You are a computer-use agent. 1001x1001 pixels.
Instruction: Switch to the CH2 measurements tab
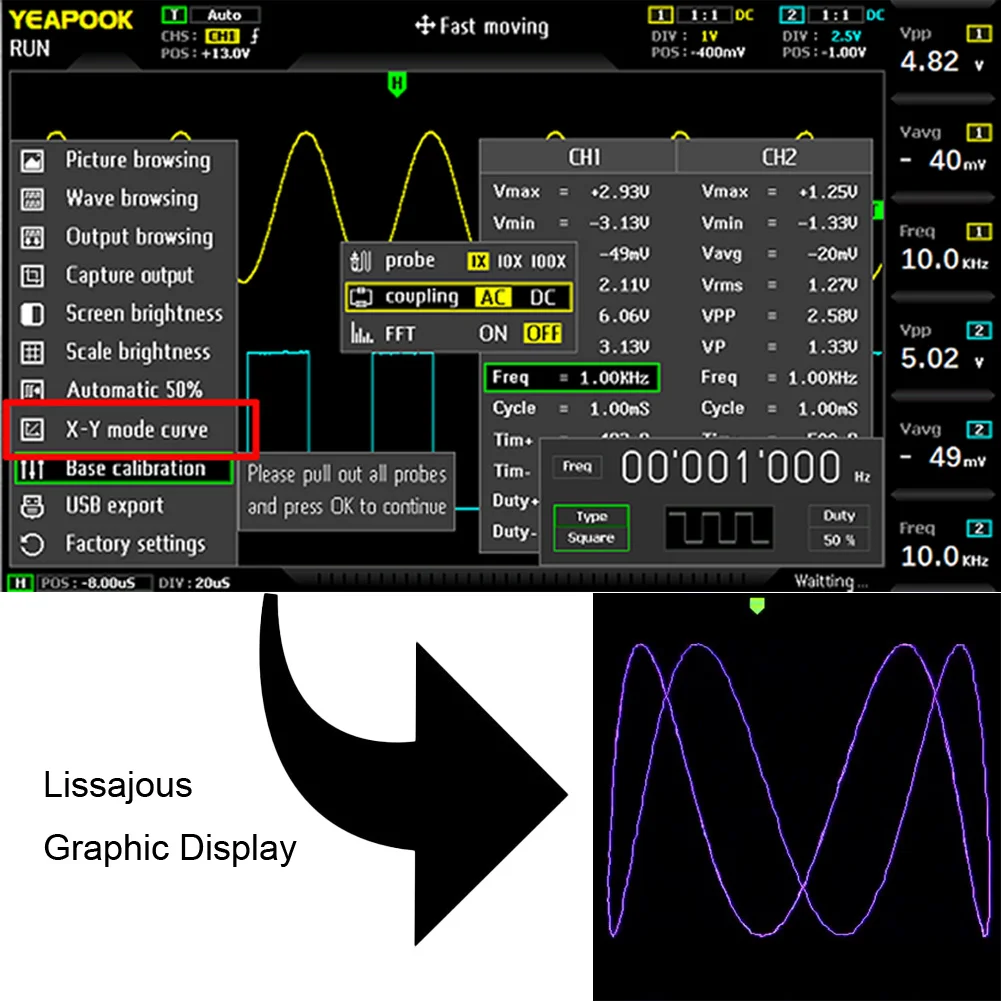[776, 157]
